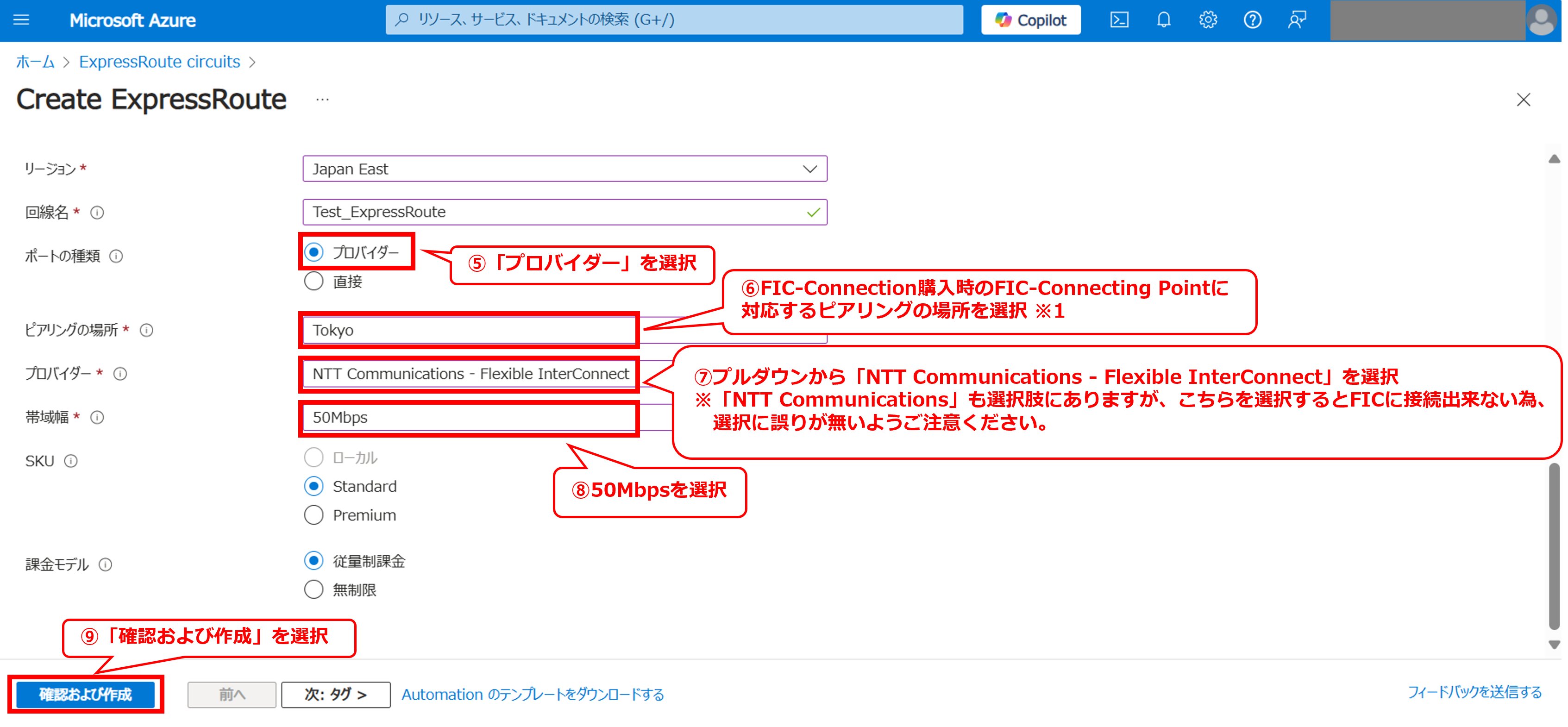
Task: Launch Copilot from the header
Action: pyautogui.click(x=1030, y=20)
